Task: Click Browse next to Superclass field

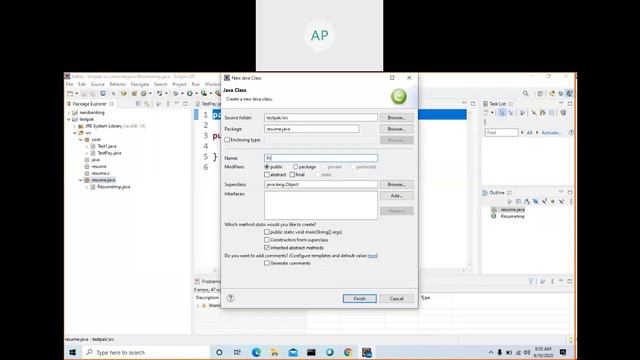Action: [396, 184]
